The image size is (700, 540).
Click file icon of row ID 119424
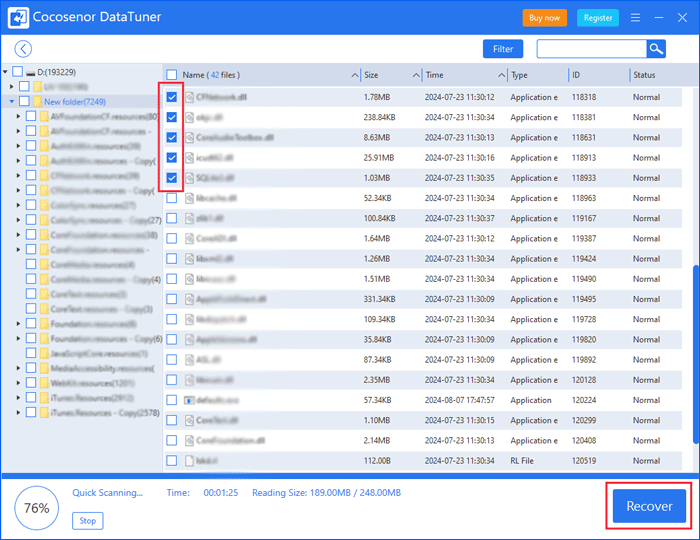(189, 259)
